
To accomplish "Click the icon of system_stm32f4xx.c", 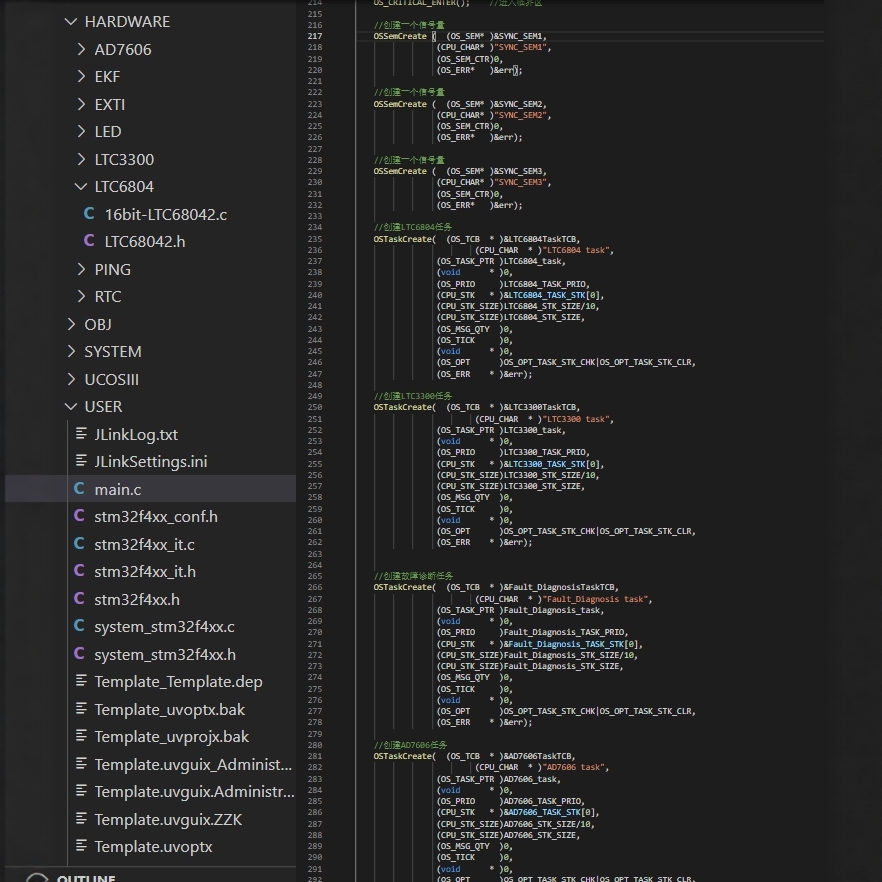I will 79,627.
